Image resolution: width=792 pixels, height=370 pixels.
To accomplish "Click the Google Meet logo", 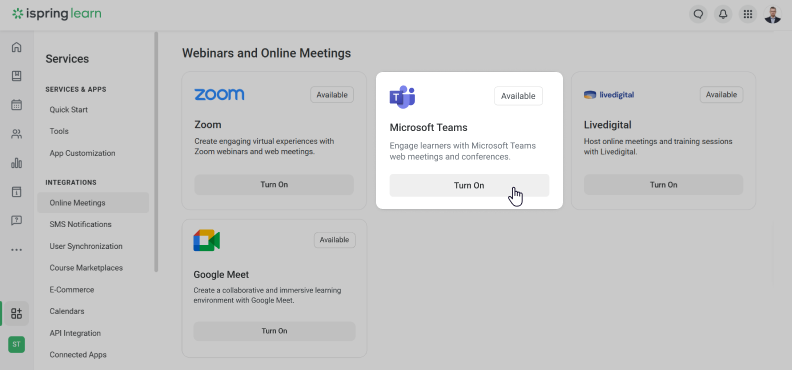I will click(x=207, y=240).
